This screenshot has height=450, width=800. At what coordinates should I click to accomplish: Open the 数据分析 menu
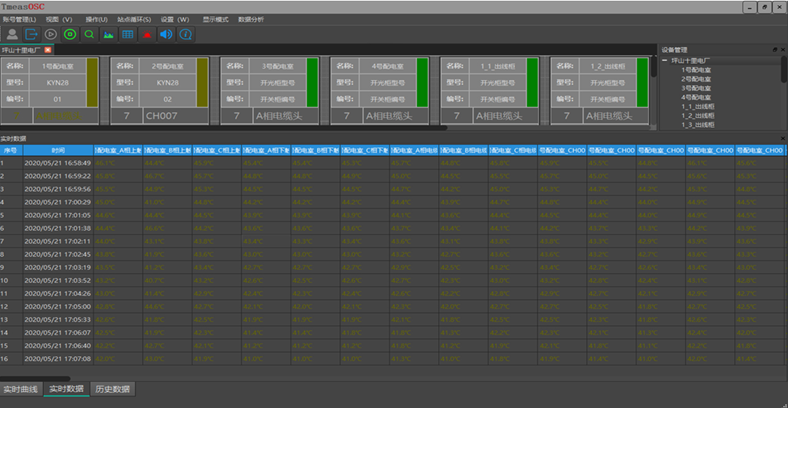[251, 19]
